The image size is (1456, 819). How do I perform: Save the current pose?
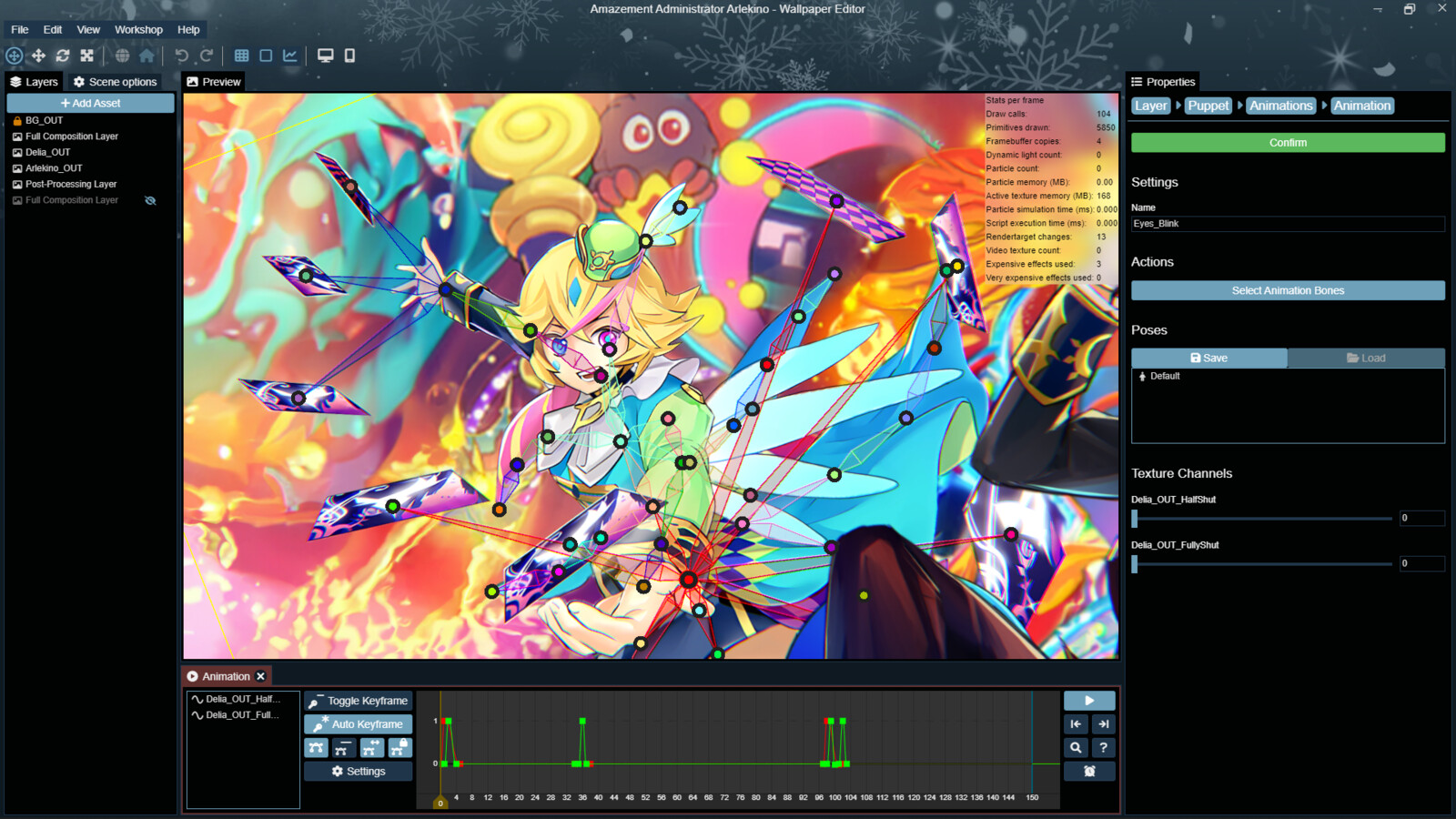(1209, 358)
